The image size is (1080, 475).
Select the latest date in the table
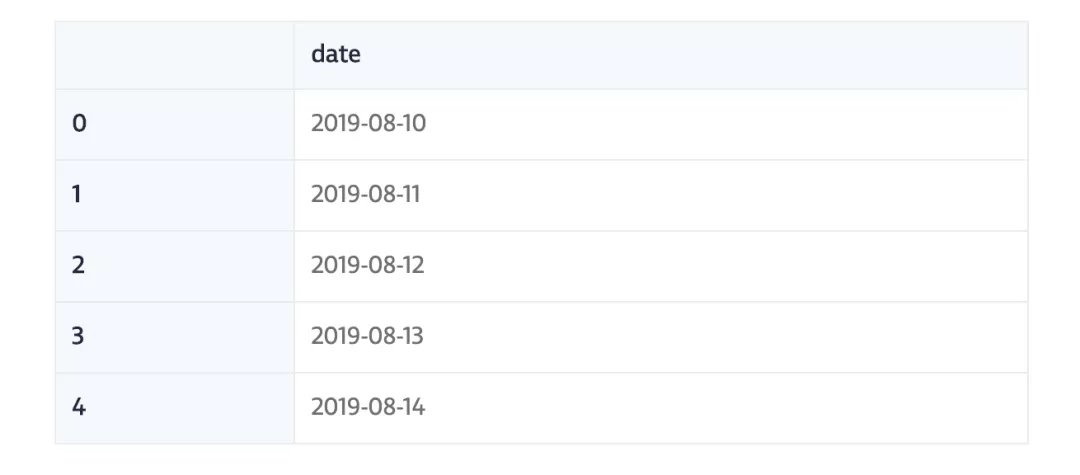(x=368, y=407)
